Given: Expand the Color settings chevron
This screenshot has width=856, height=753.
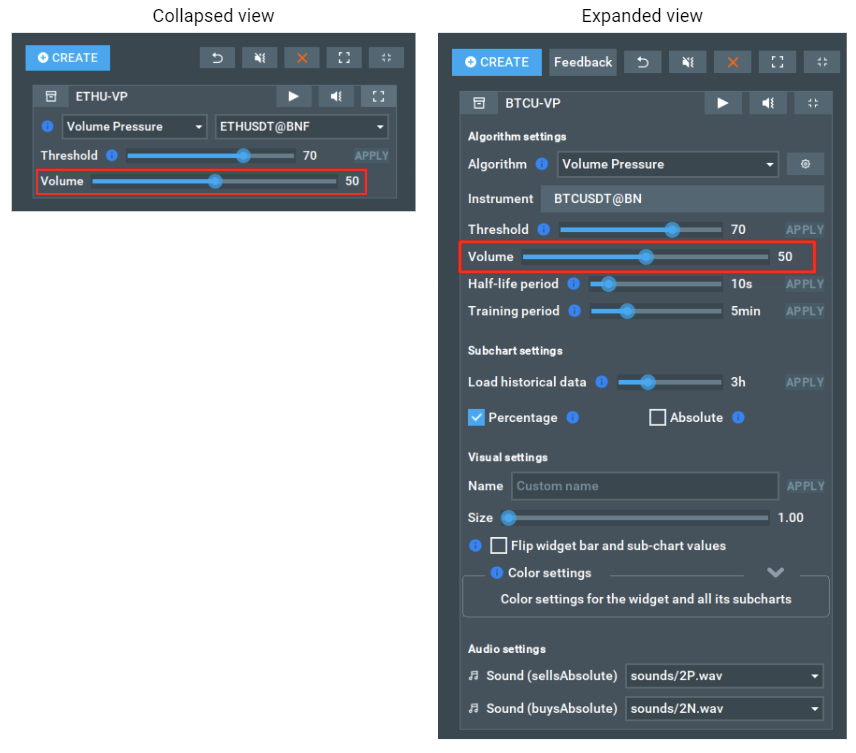Looking at the screenshot, I should (775, 573).
